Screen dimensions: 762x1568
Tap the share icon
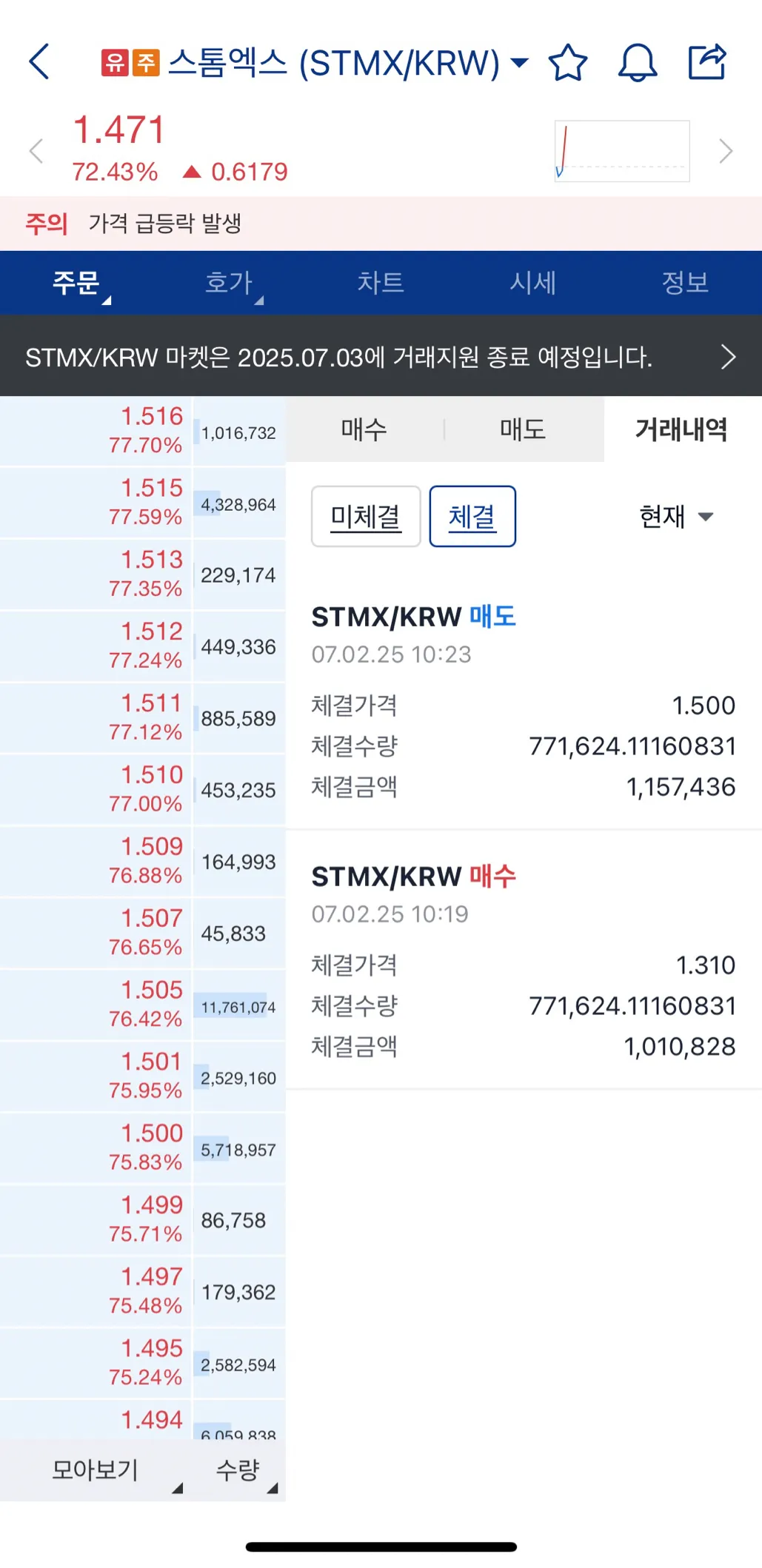coord(707,62)
